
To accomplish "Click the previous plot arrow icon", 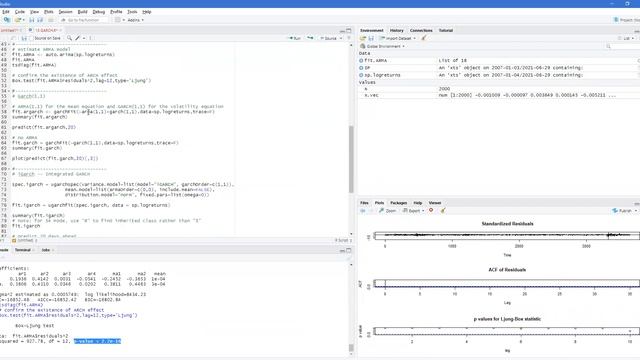I will (x=362, y=211).
